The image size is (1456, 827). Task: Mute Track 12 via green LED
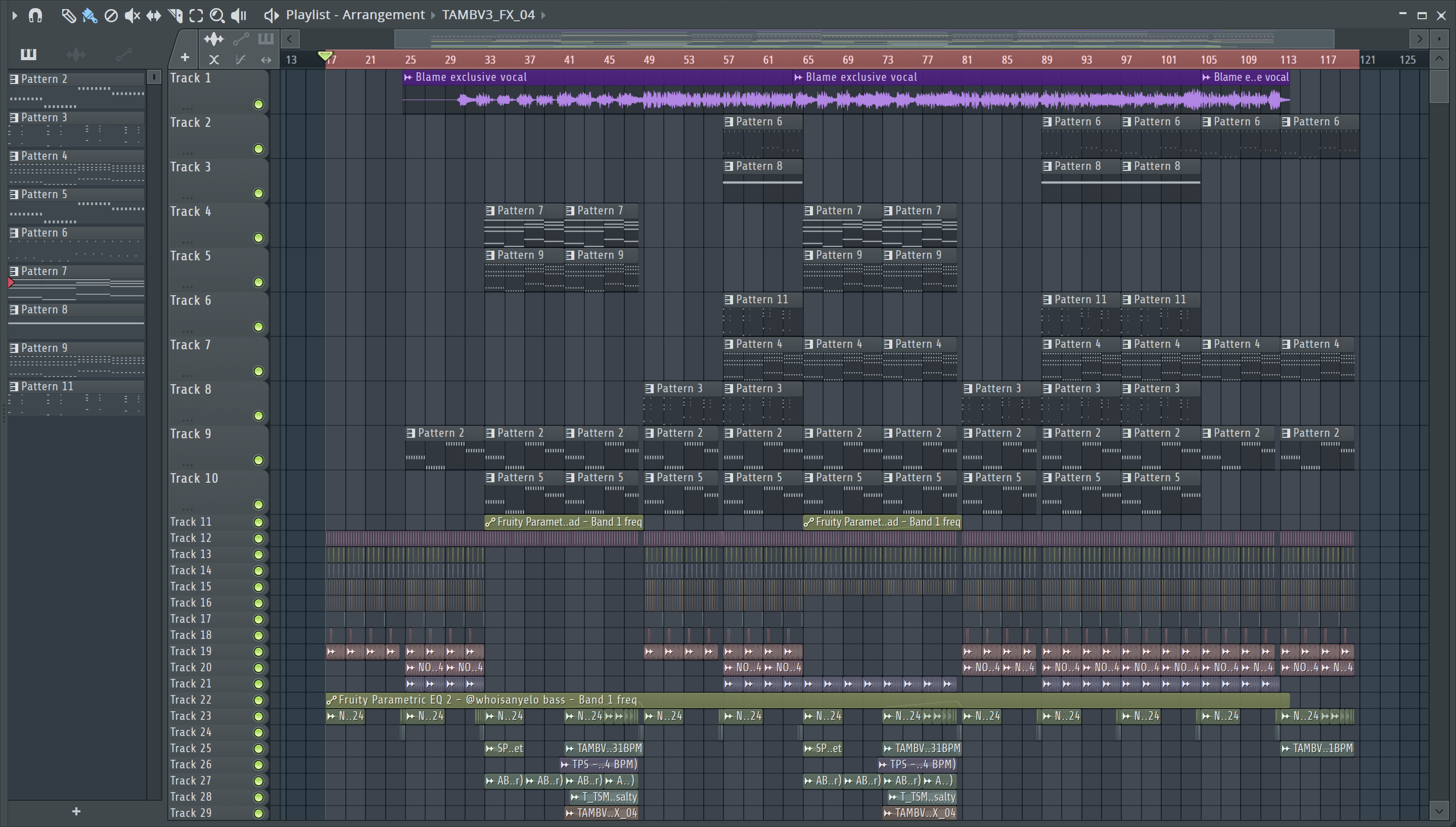click(258, 538)
